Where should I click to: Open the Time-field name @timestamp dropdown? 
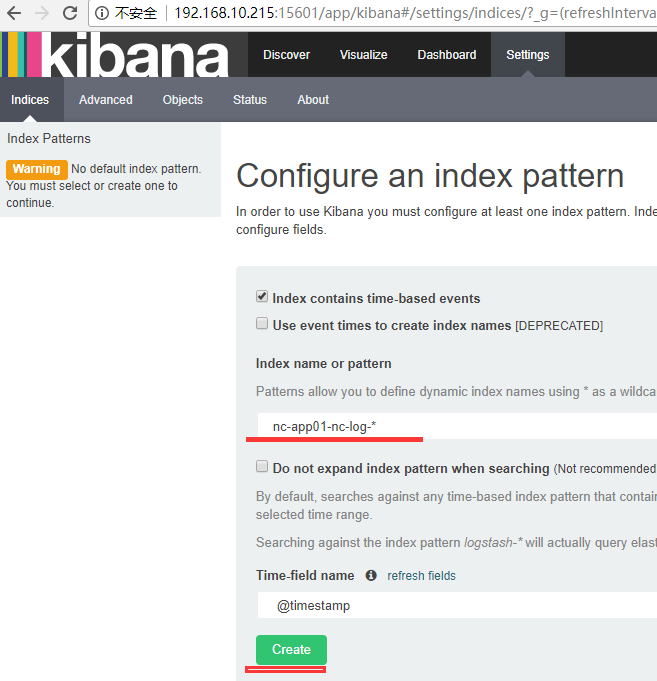(x=457, y=605)
